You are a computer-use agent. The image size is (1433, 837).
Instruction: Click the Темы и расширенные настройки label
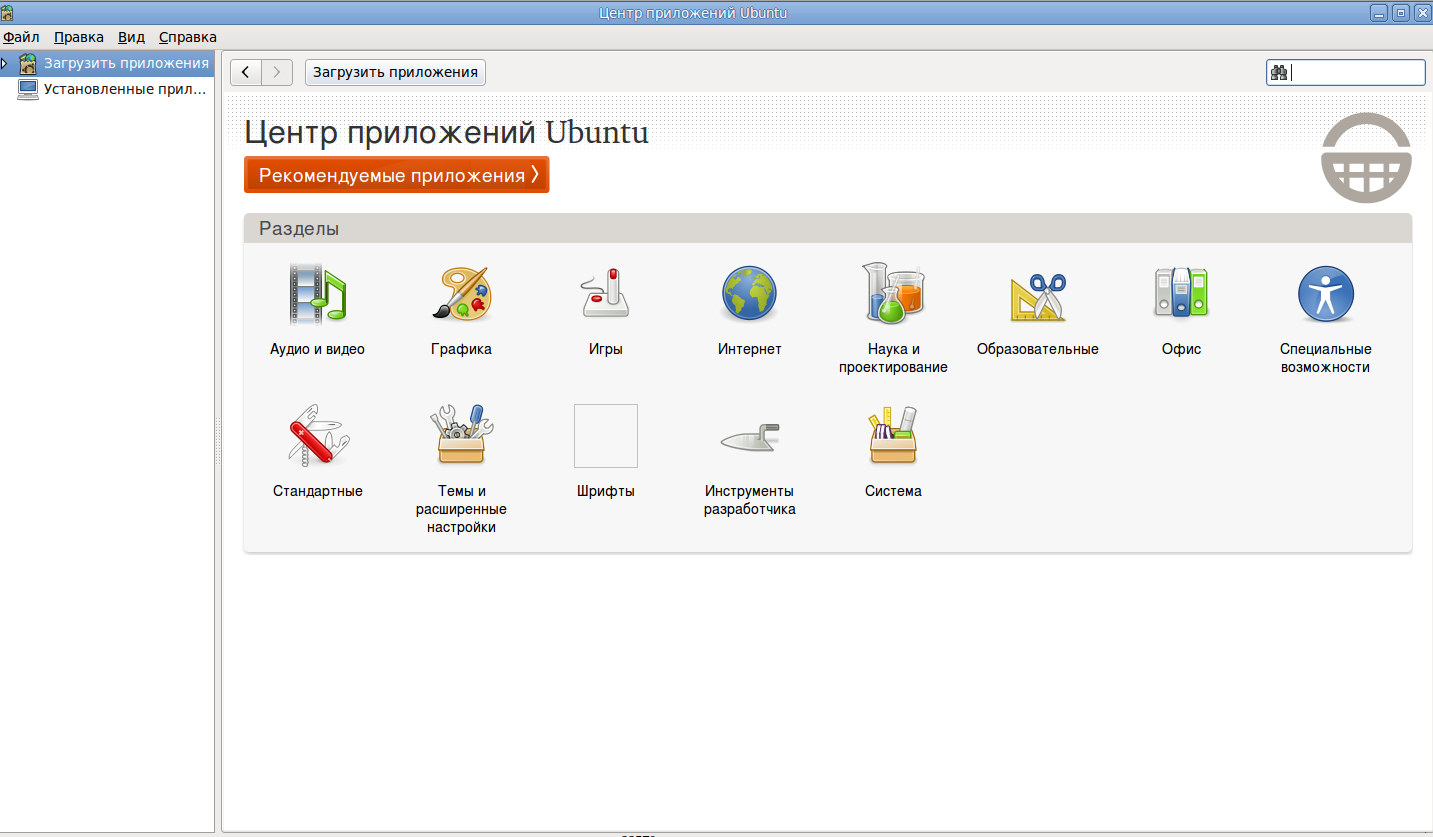click(461, 509)
